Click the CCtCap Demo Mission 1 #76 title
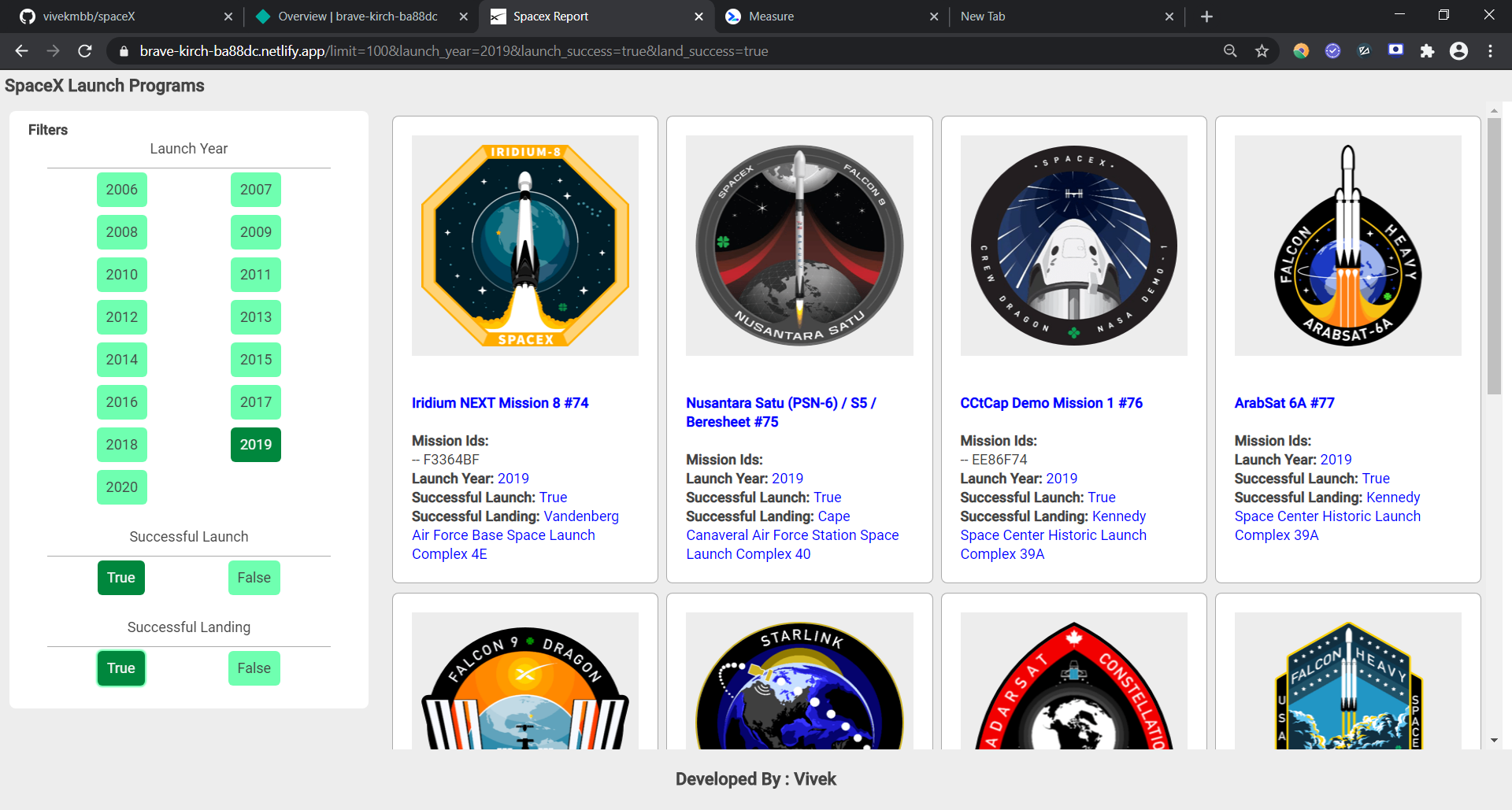The image size is (1512, 810). [1051, 403]
